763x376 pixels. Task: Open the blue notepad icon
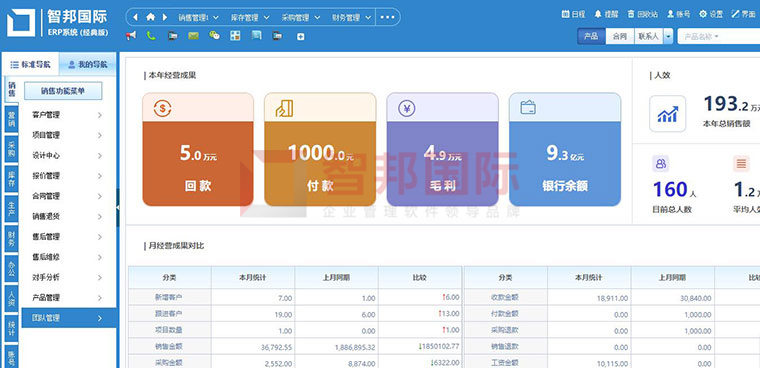click(256, 36)
